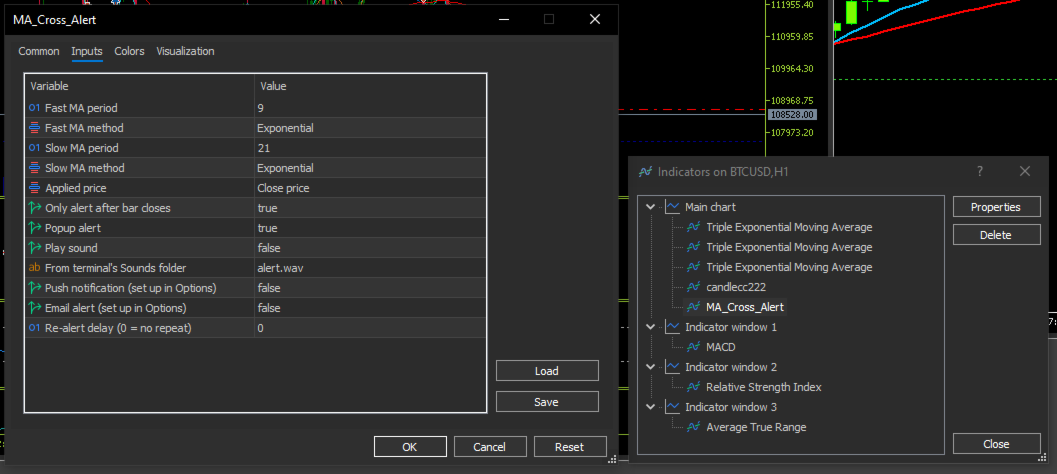The height and width of the screenshot is (474, 1057).
Task: Close the MA_Cross_Alert dialog window
Action: tap(595, 20)
